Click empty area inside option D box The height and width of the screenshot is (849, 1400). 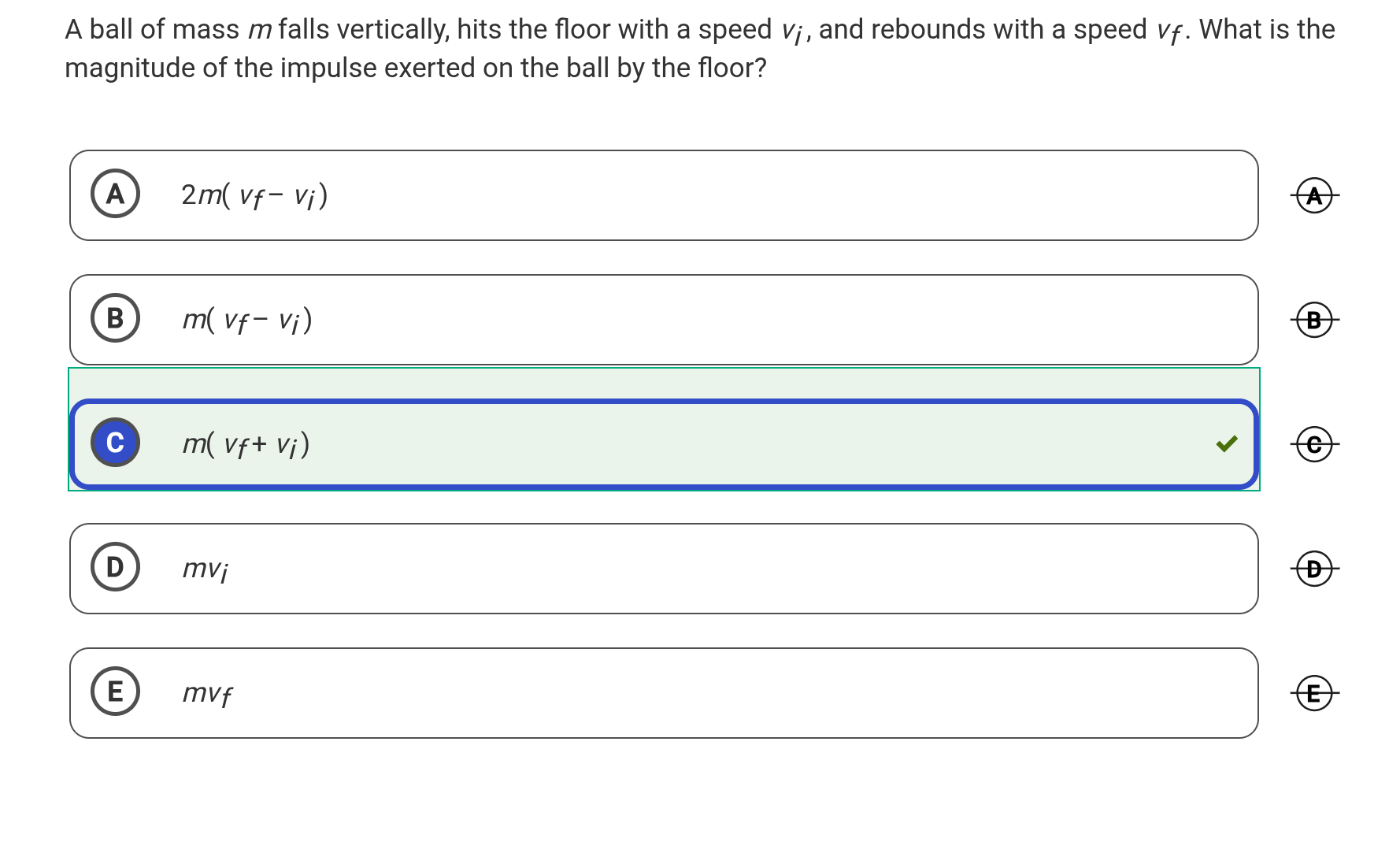pyautogui.click(x=709, y=569)
